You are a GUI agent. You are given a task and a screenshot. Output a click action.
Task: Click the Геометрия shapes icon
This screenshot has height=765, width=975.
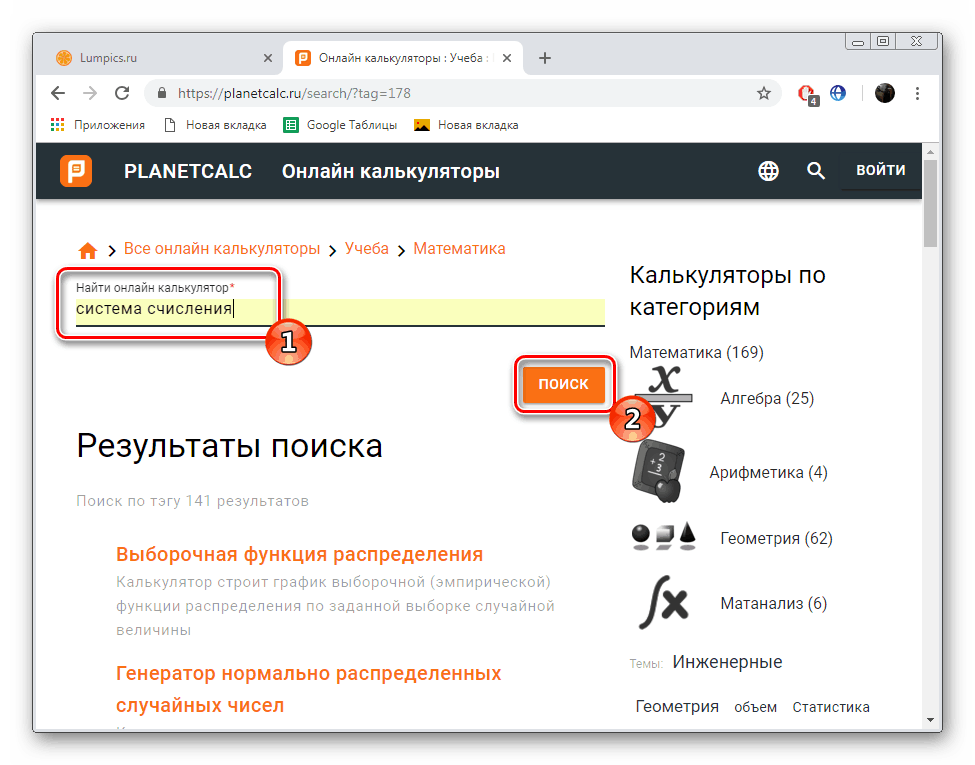pos(663,536)
